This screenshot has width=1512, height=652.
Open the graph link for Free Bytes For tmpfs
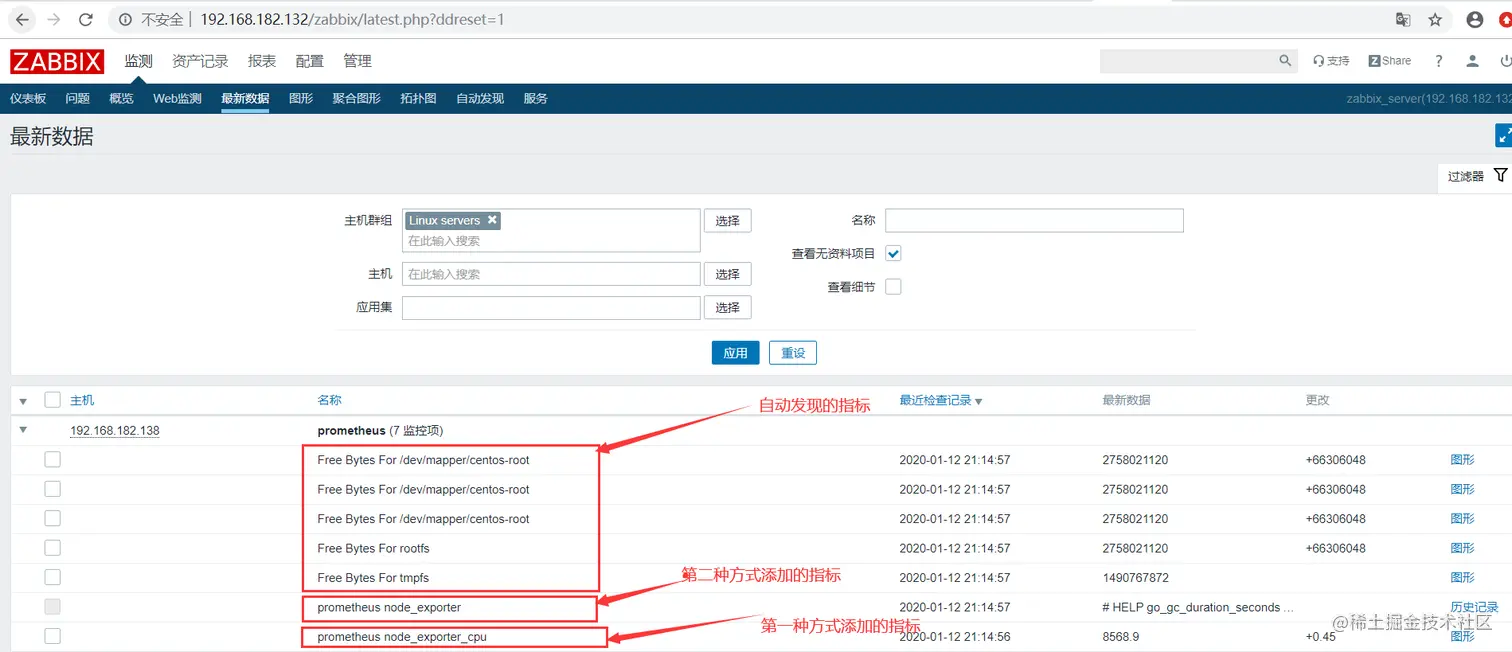(x=1462, y=577)
